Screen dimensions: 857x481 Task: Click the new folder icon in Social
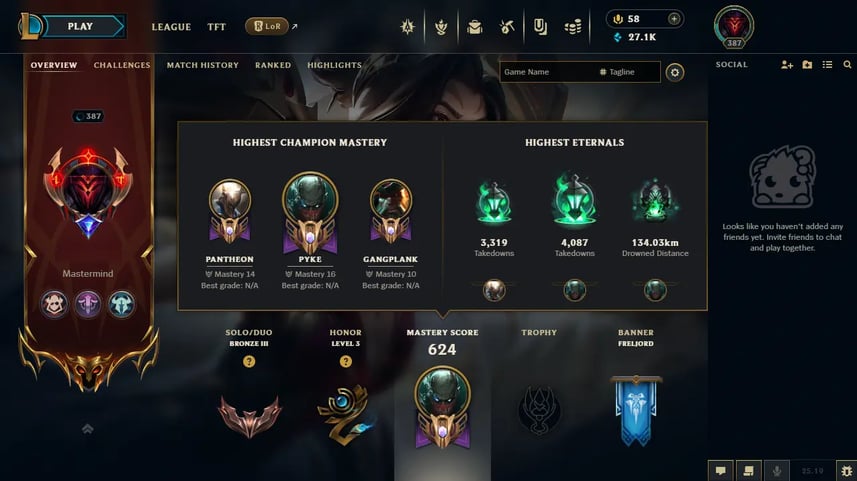coord(807,64)
